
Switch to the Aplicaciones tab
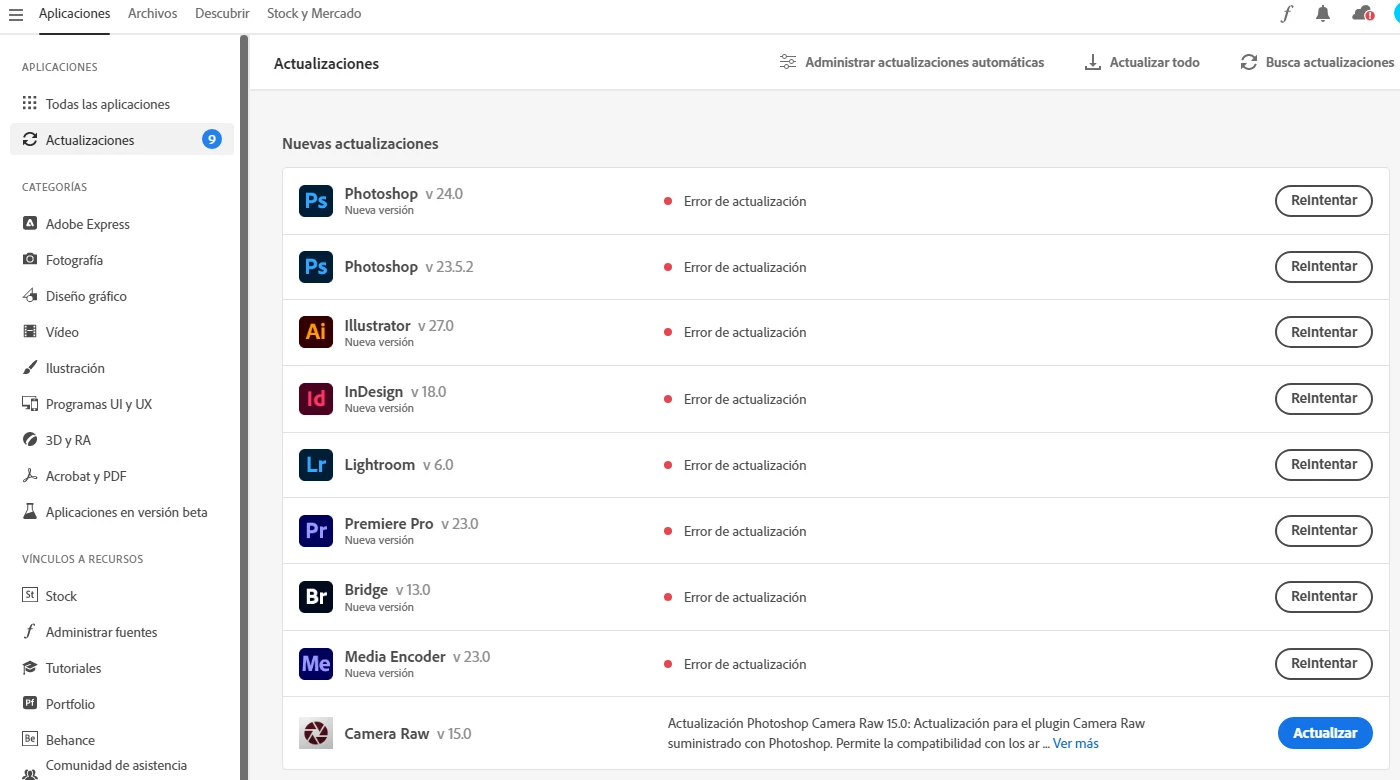pyautogui.click(x=75, y=14)
